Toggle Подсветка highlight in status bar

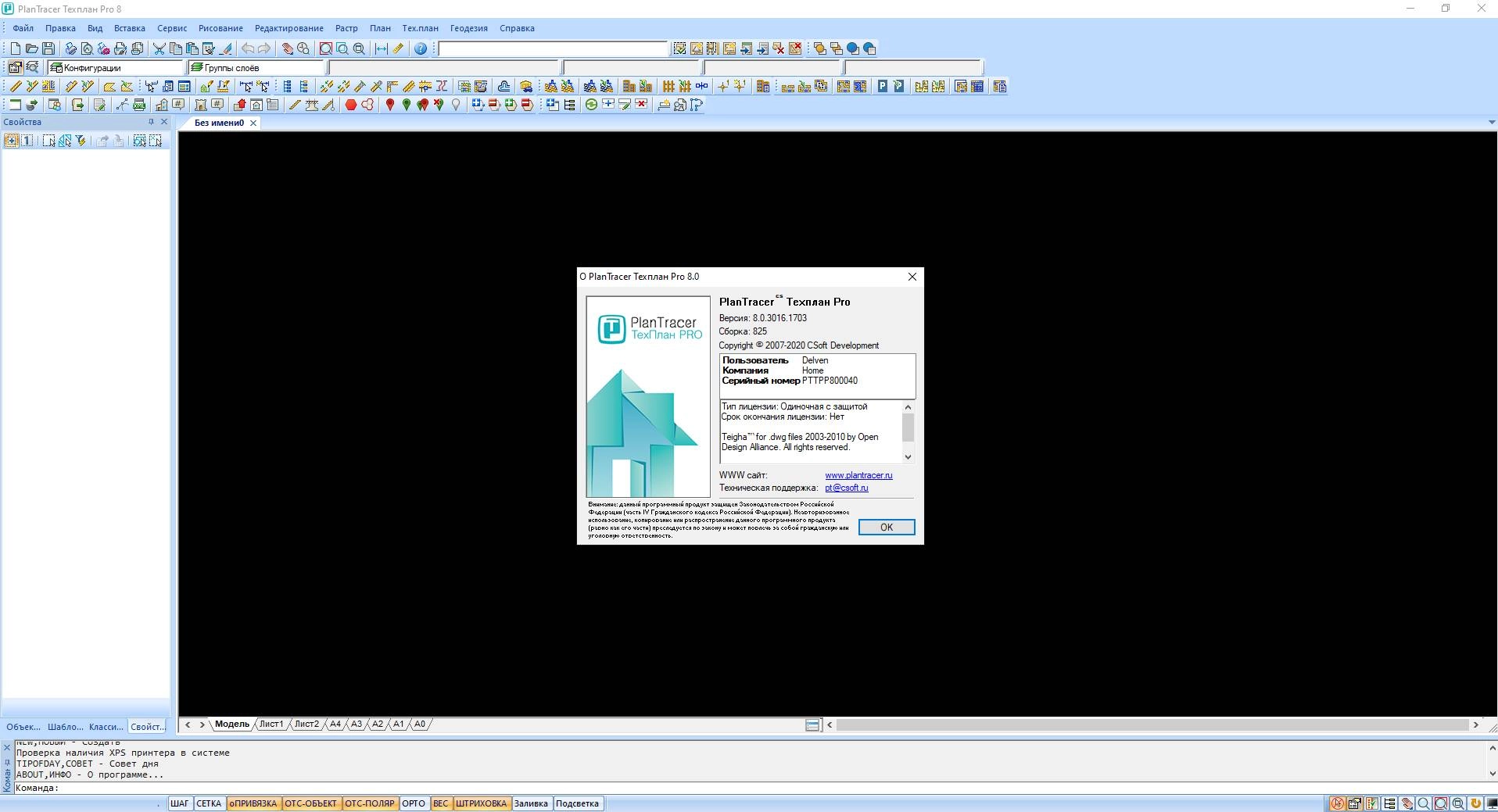(577, 803)
